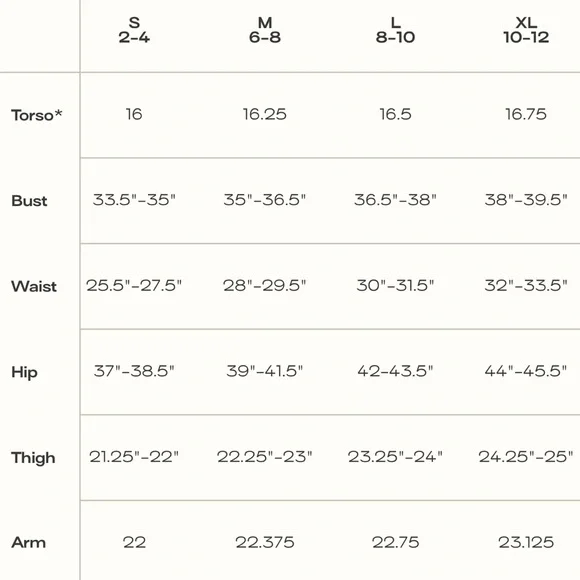Select the 38"-39.5" bust cell for XL

coord(526,200)
